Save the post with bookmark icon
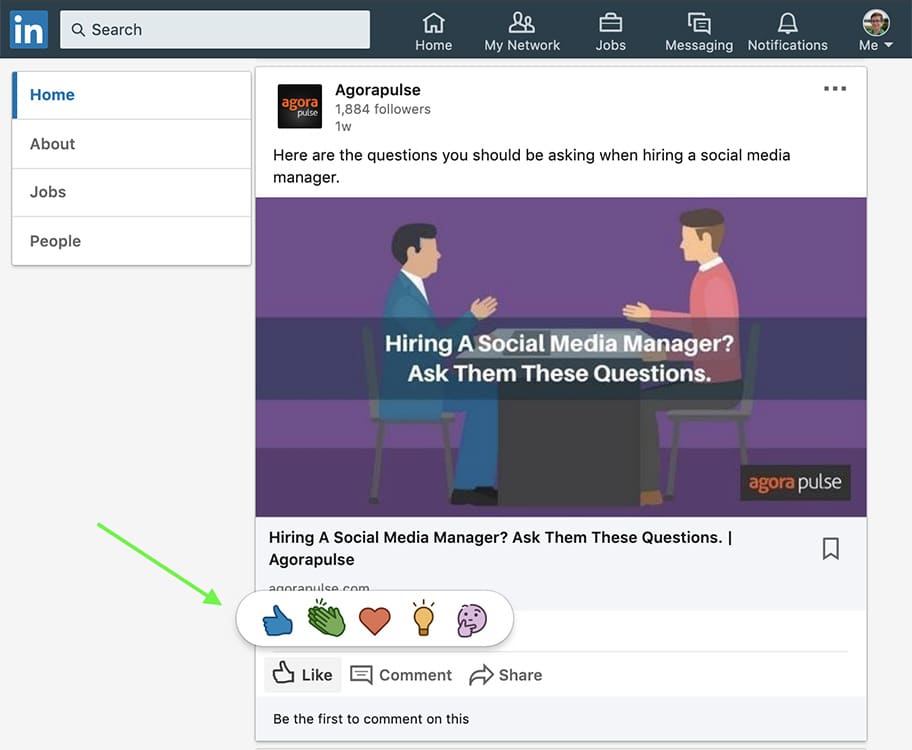The image size is (912, 750). (x=831, y=548)
